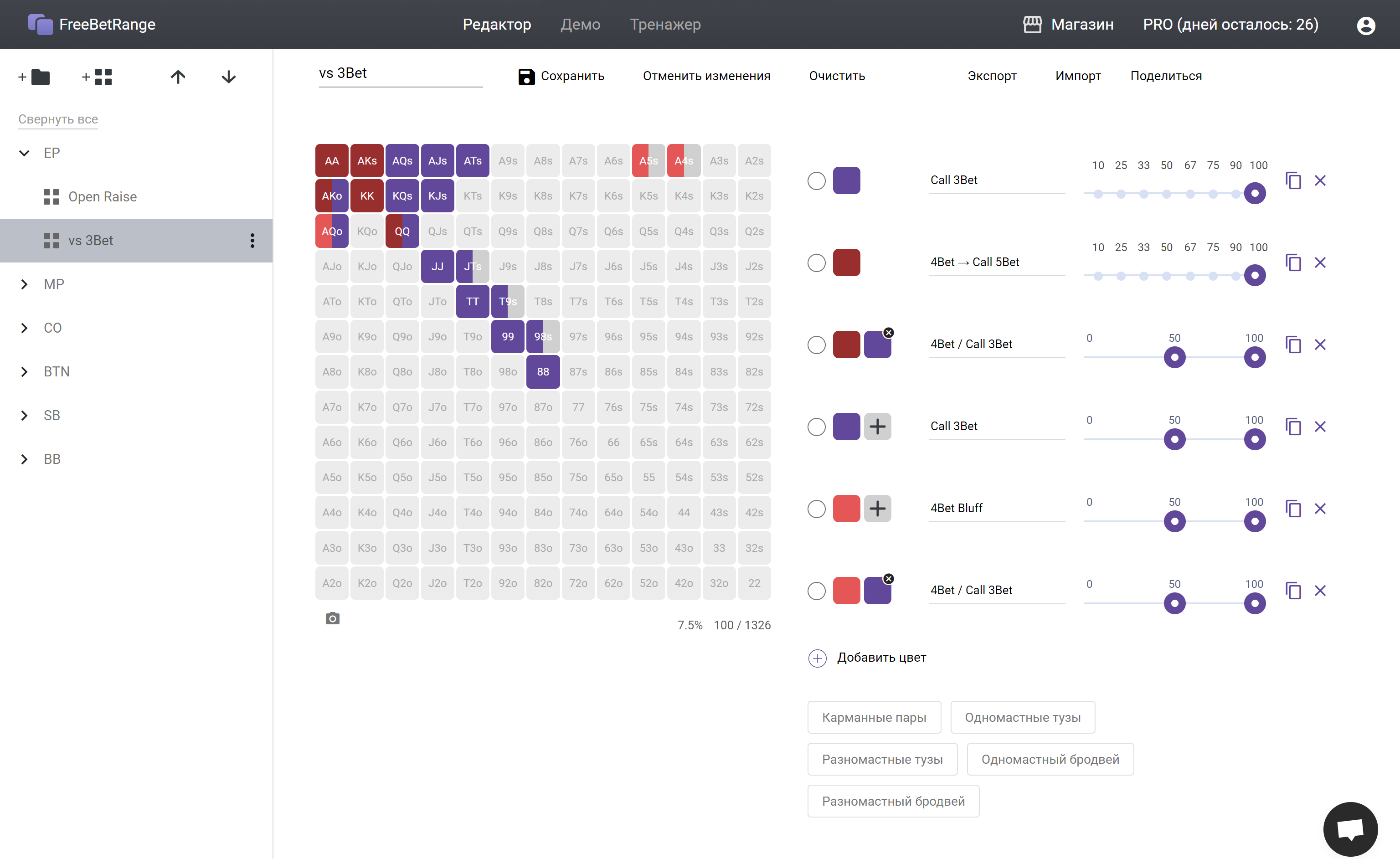Open the Редактор tab

click(497, 24)
